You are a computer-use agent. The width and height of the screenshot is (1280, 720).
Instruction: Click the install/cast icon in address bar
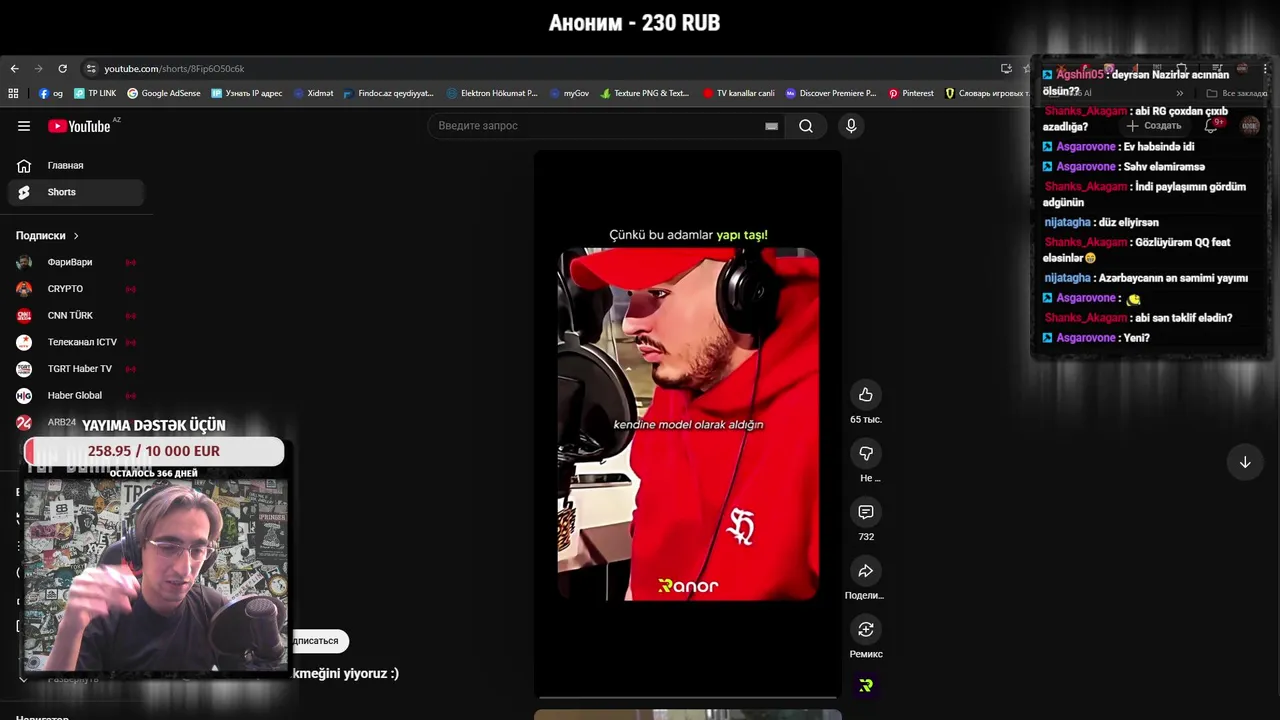[1006, 69]
